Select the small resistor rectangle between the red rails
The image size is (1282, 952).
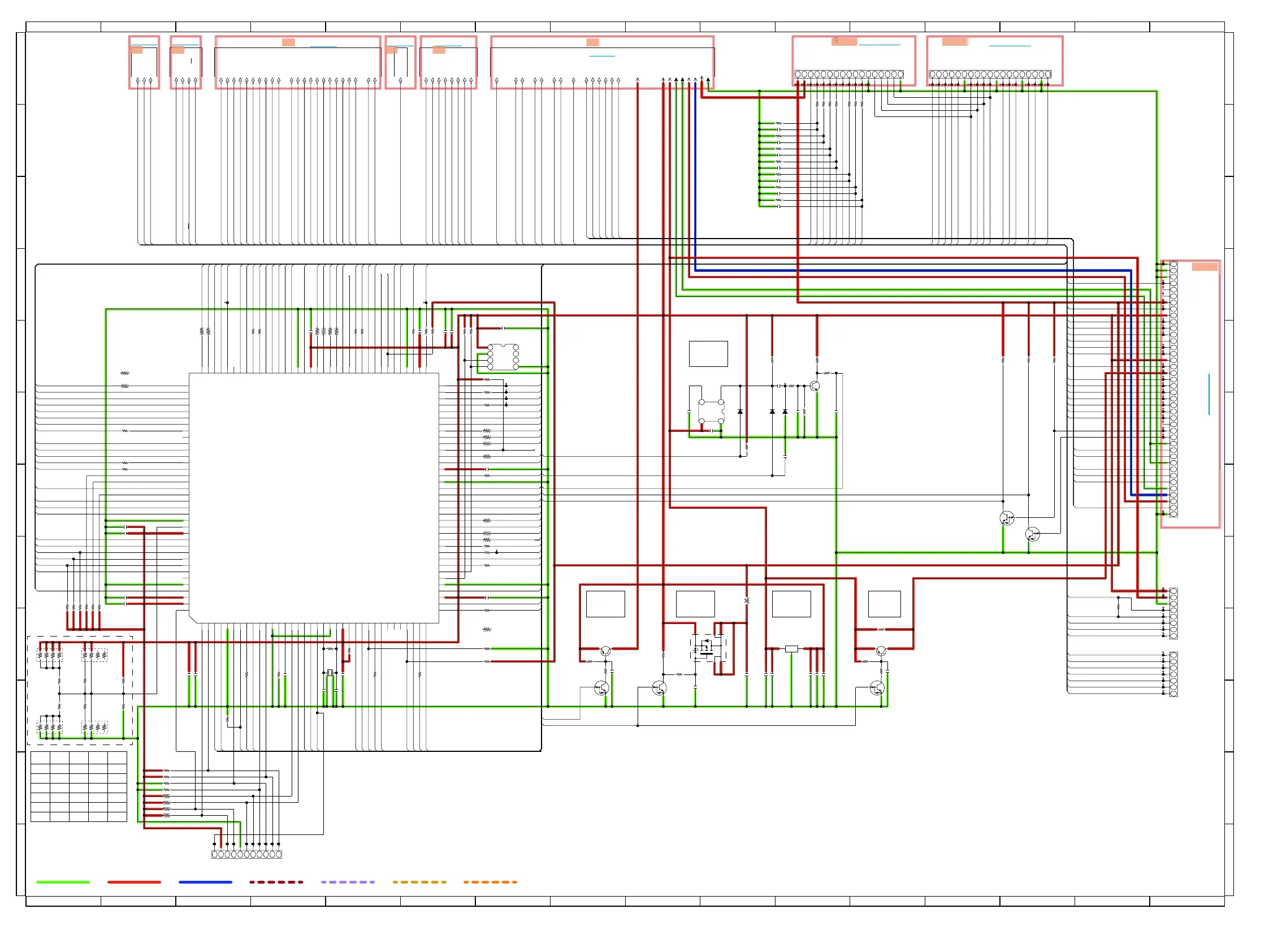point(791,649)
